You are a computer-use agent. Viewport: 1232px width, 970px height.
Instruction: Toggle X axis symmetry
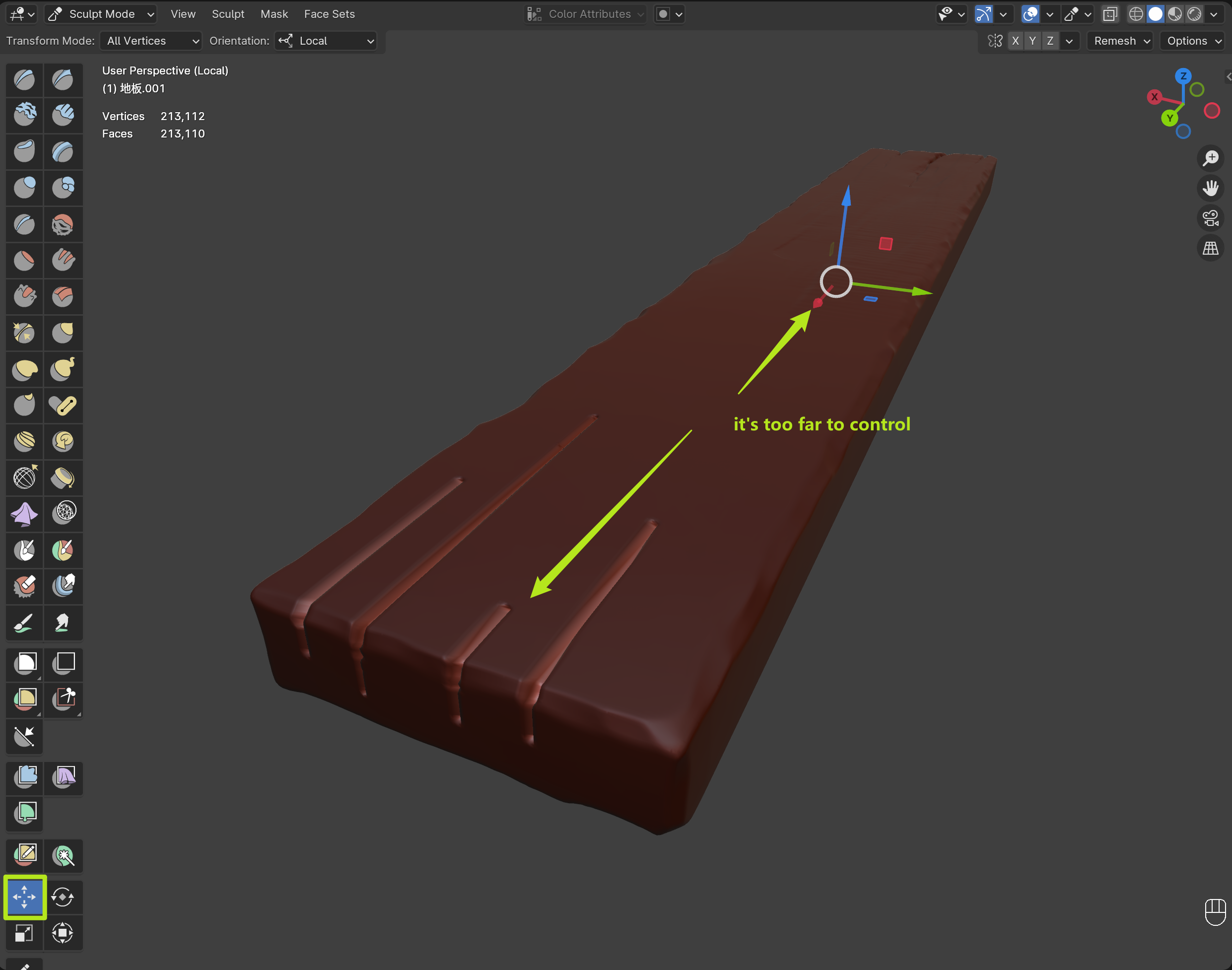coord(1016,41)
